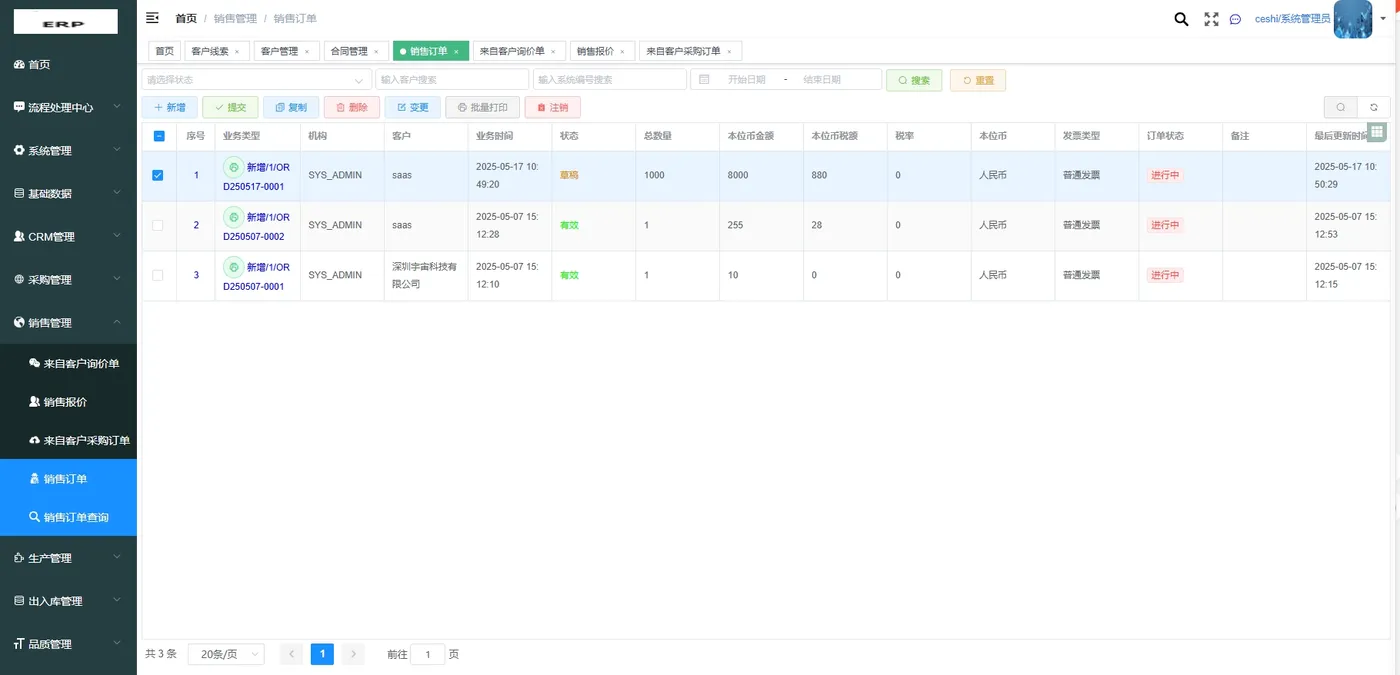Uncheck the checkbox for row 1
Viewport: 1400px width, 675px height.
tap(158, 175)
